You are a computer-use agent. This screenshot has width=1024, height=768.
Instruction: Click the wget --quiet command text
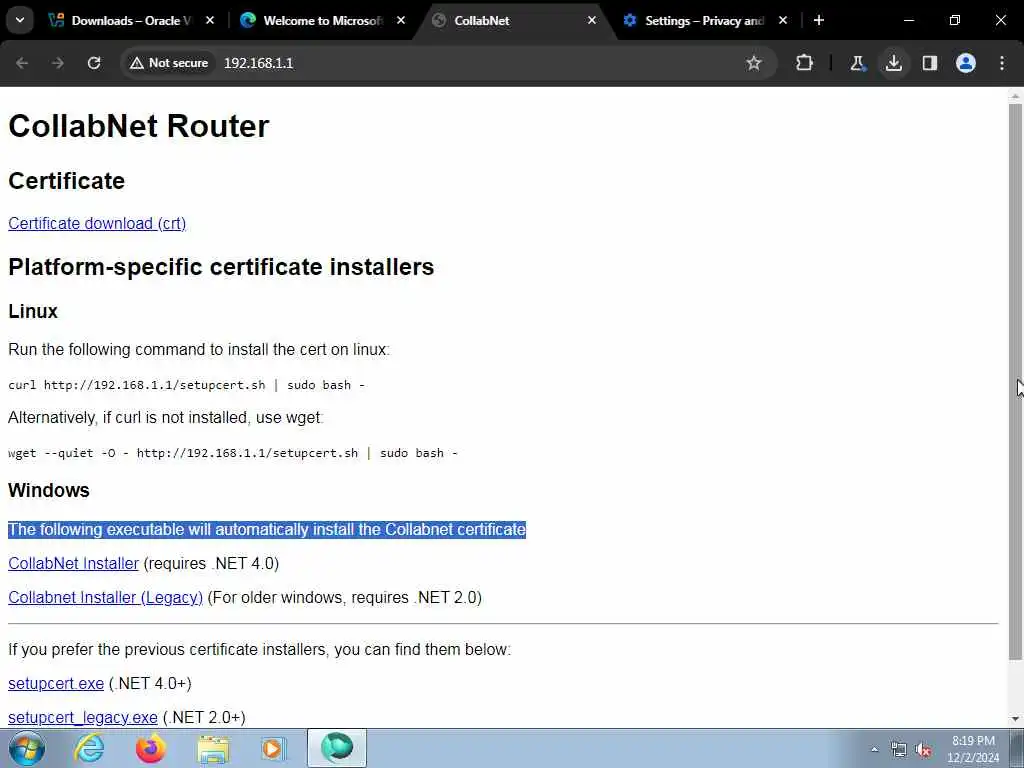pos(232,453)
